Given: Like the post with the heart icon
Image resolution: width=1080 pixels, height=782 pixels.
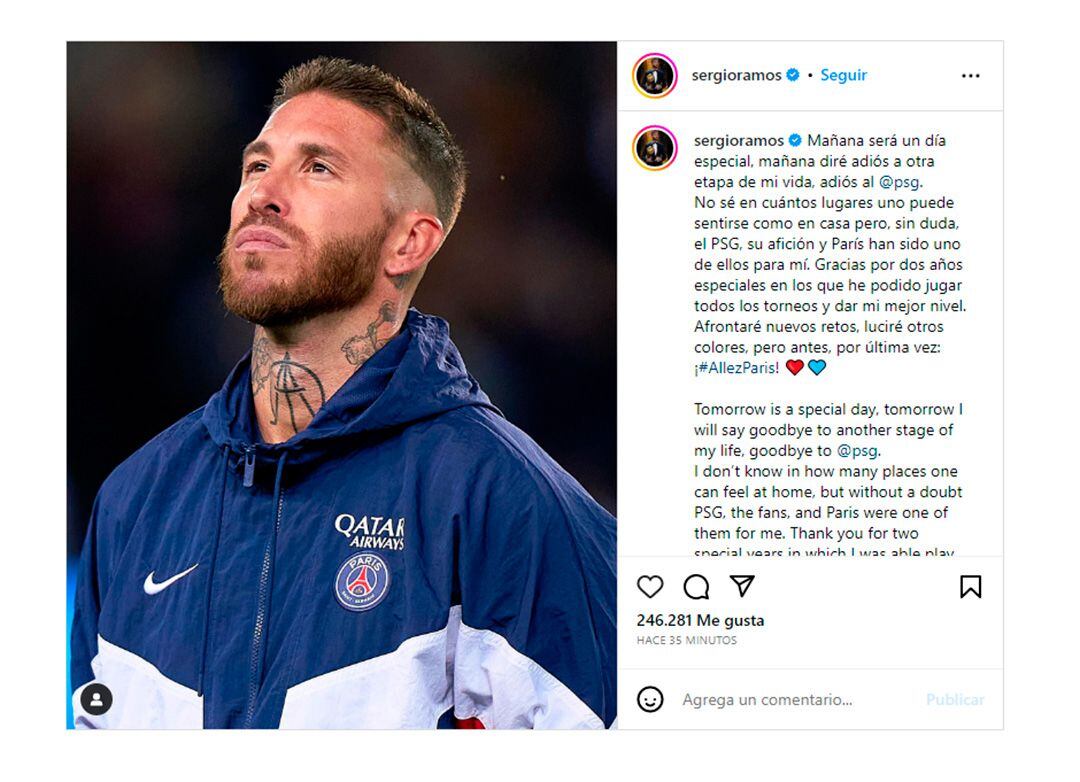Looking at the screenshot, I should tap(650, 587).
